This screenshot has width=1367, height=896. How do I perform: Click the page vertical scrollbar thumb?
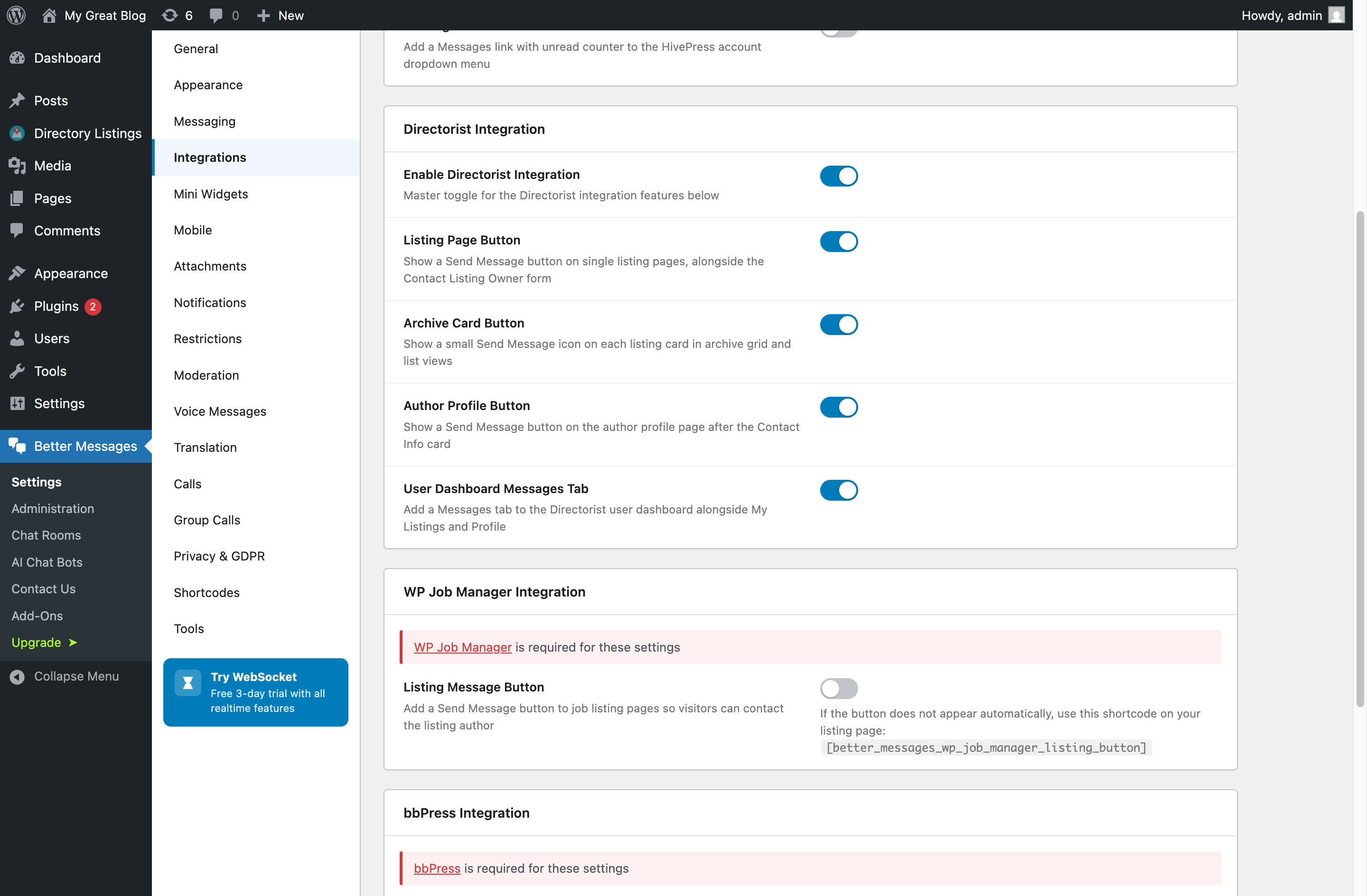(x=1359, y=459)
